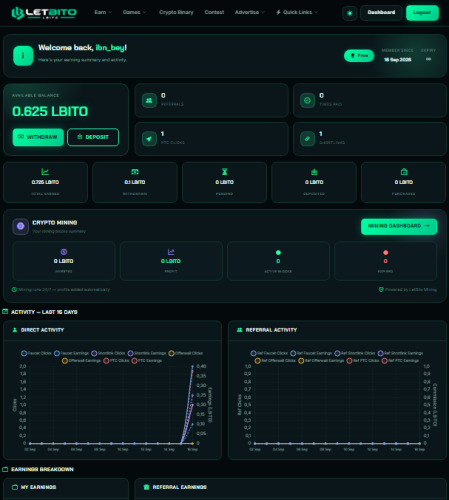Click the '0.1 LBITO' withdrawn value
Image resolution: width=449 pixels, height=500 pixels.
(x=135, y=182)
